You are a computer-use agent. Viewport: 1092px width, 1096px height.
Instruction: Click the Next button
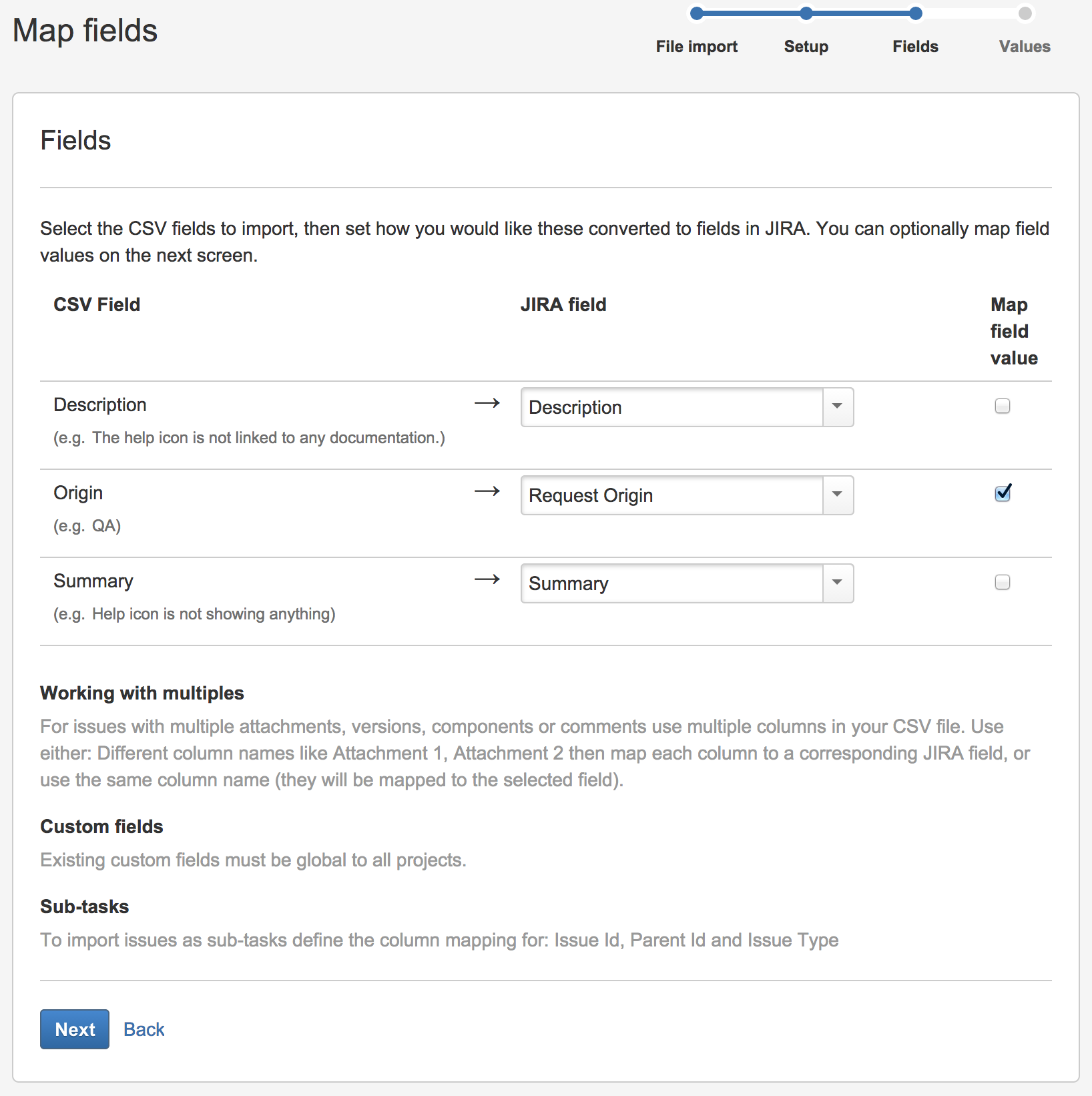(75, 1029)
